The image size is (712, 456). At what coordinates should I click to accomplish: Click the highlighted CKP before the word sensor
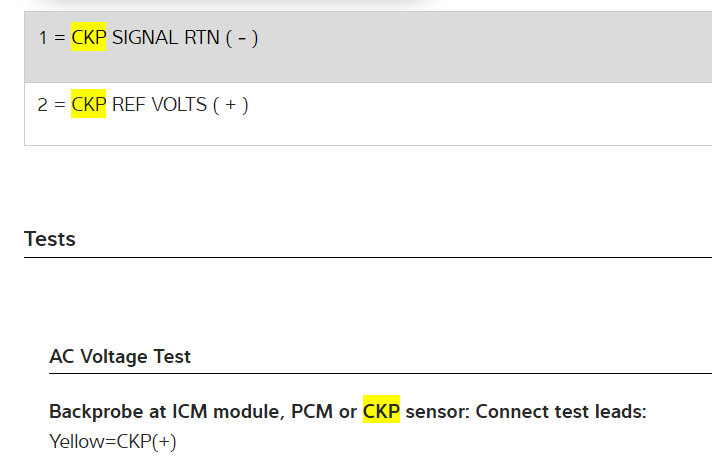381,411
